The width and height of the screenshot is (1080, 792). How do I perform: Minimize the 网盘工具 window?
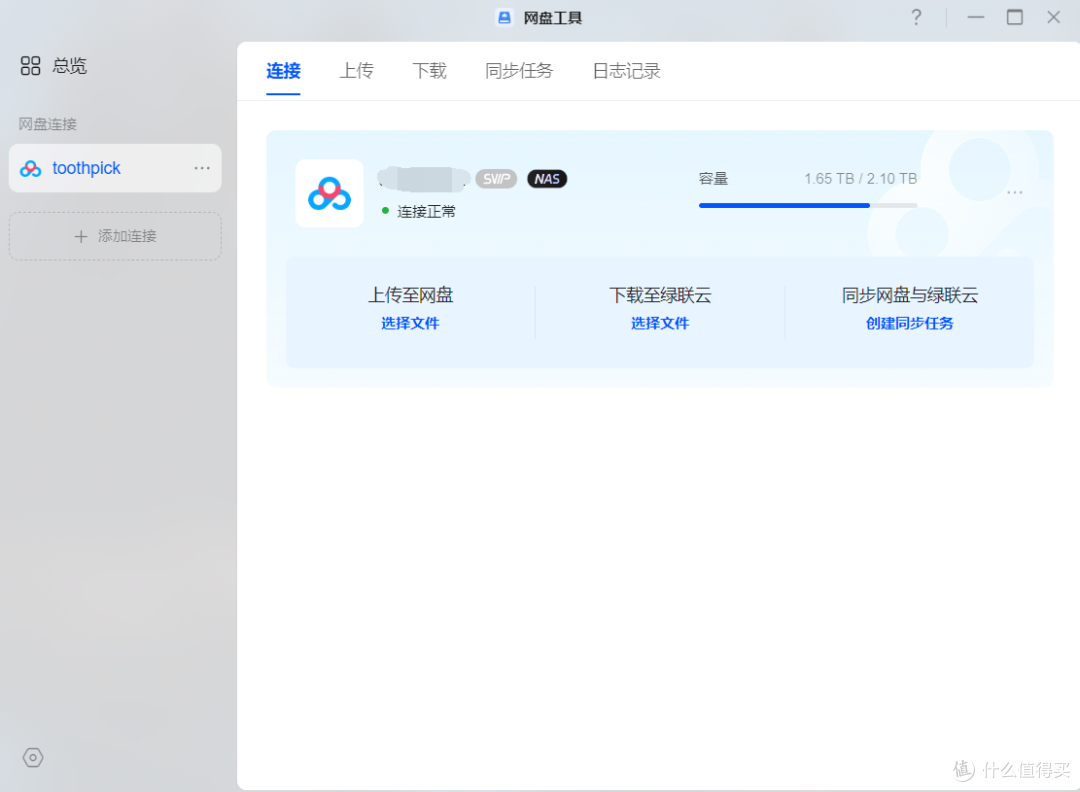975,17
